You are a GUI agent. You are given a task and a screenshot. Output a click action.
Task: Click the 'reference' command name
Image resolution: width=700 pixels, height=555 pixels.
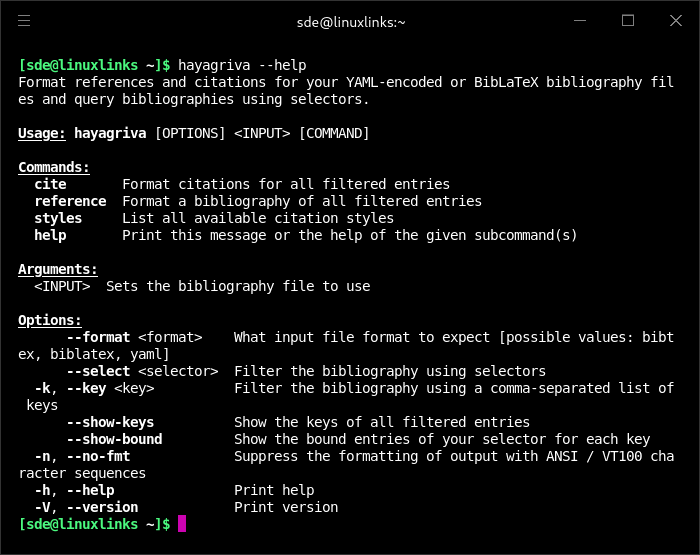pos(70,201)
